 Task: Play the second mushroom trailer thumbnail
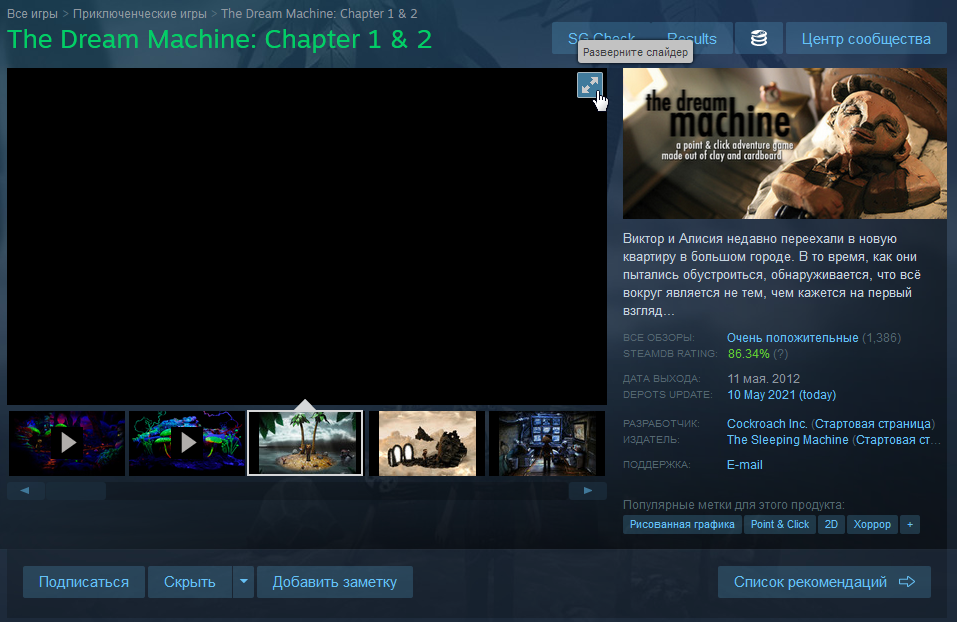(187, 443)
